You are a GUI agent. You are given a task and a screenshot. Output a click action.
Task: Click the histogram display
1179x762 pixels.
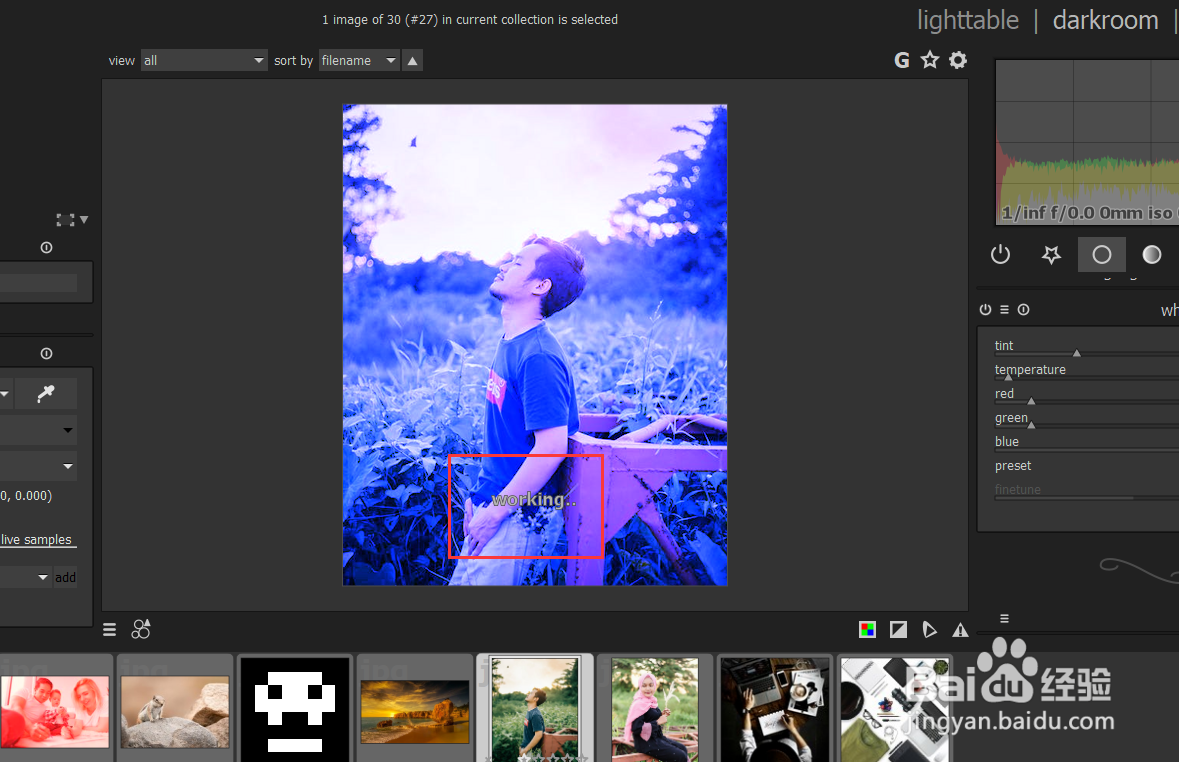pos(1087,143)
